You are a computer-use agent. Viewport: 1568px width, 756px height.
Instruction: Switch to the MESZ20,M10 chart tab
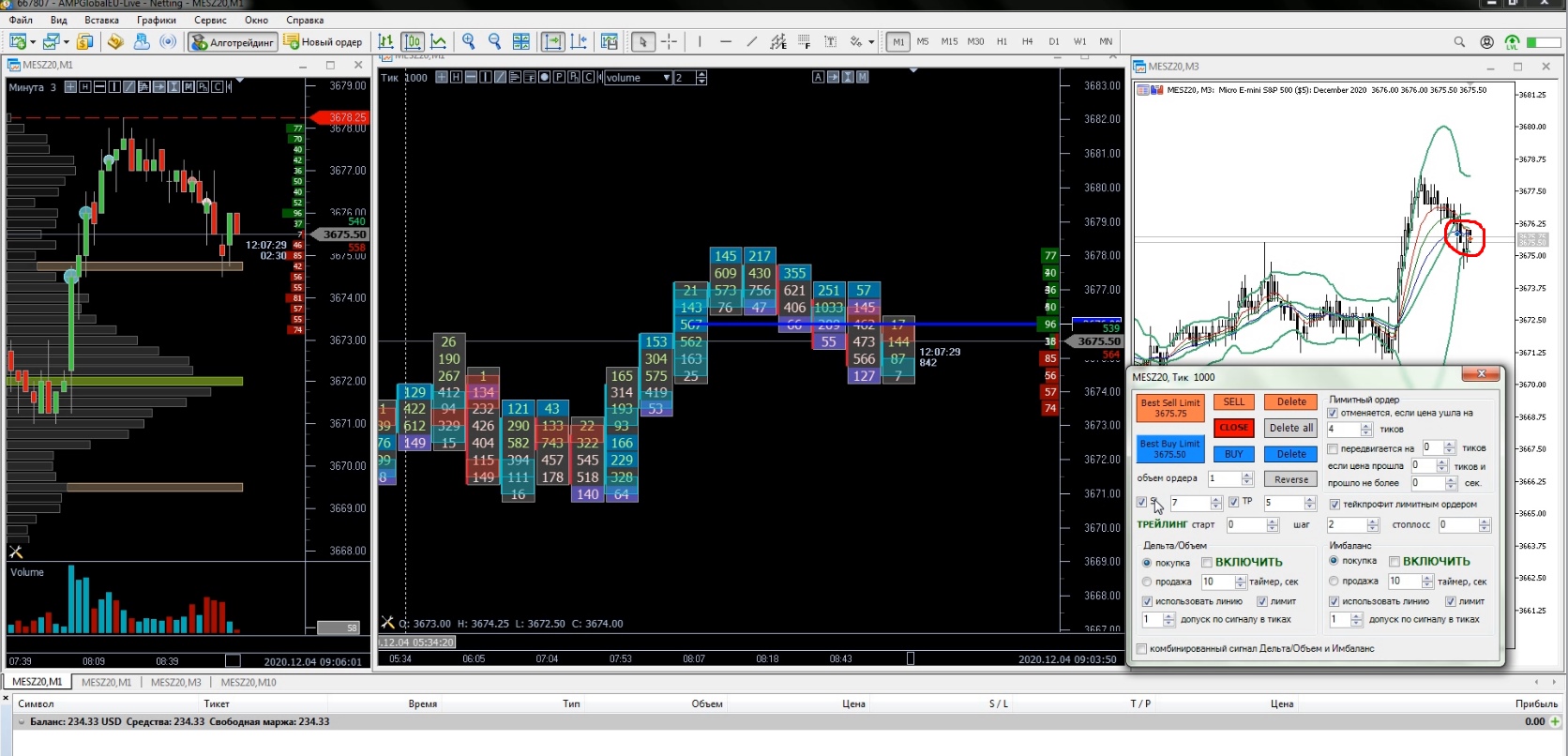tap(249, 682)
